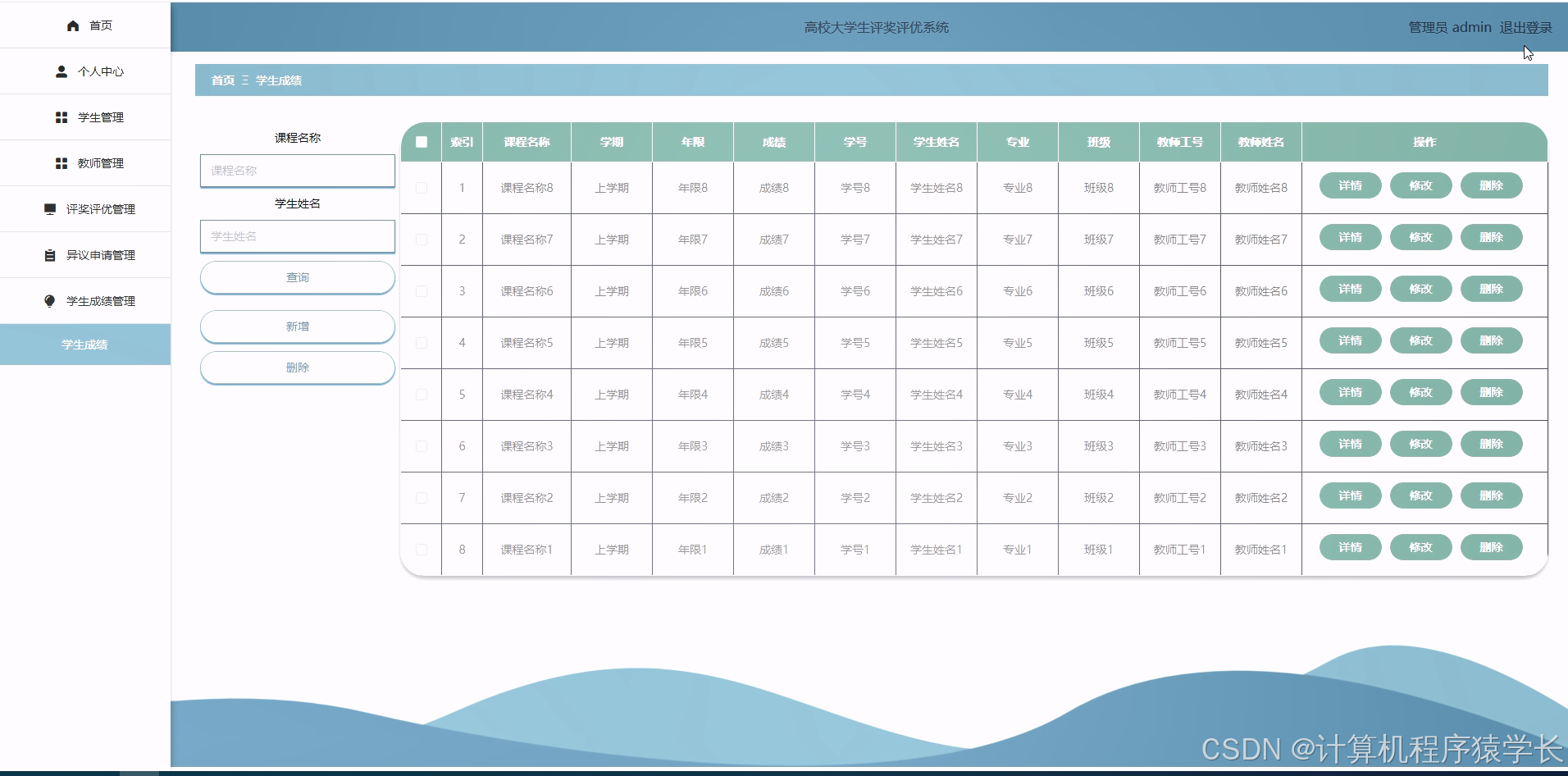Click 删除 for the 课程名称1 row
The image size is (1568, 776).
pyautogui.click(x=1491, y=547)
